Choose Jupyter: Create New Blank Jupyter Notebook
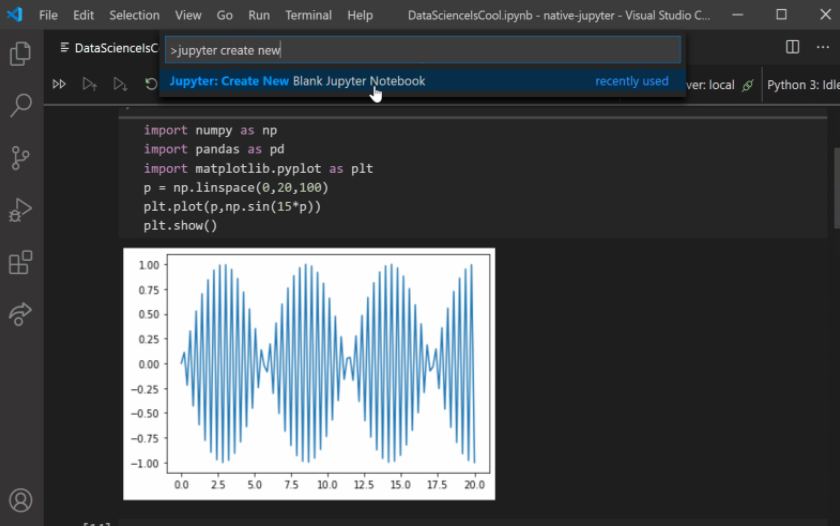The image size is (840, 526). (x=423, y=81)
